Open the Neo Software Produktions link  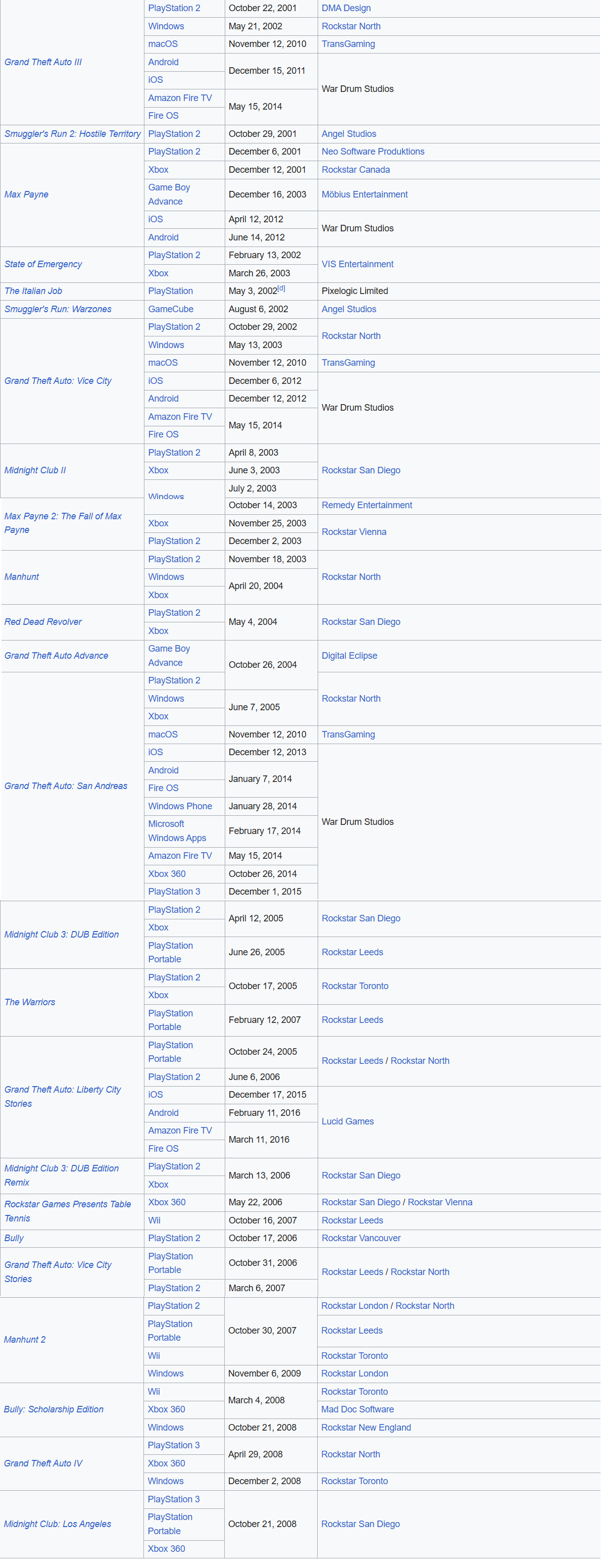pyautogui.click(x=373, y=152)
